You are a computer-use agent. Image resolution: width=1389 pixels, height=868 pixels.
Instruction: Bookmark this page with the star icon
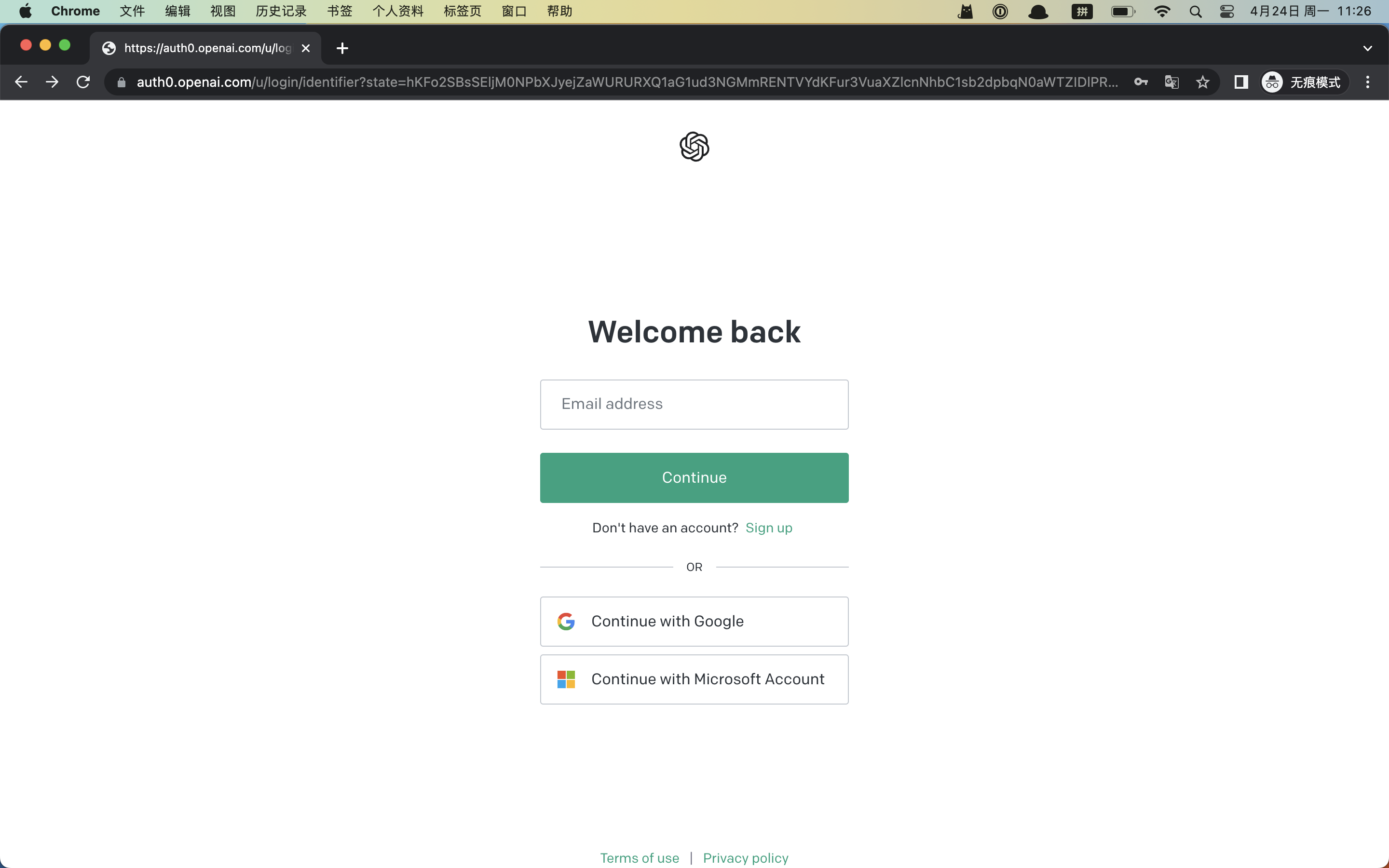pos(1202,82)
